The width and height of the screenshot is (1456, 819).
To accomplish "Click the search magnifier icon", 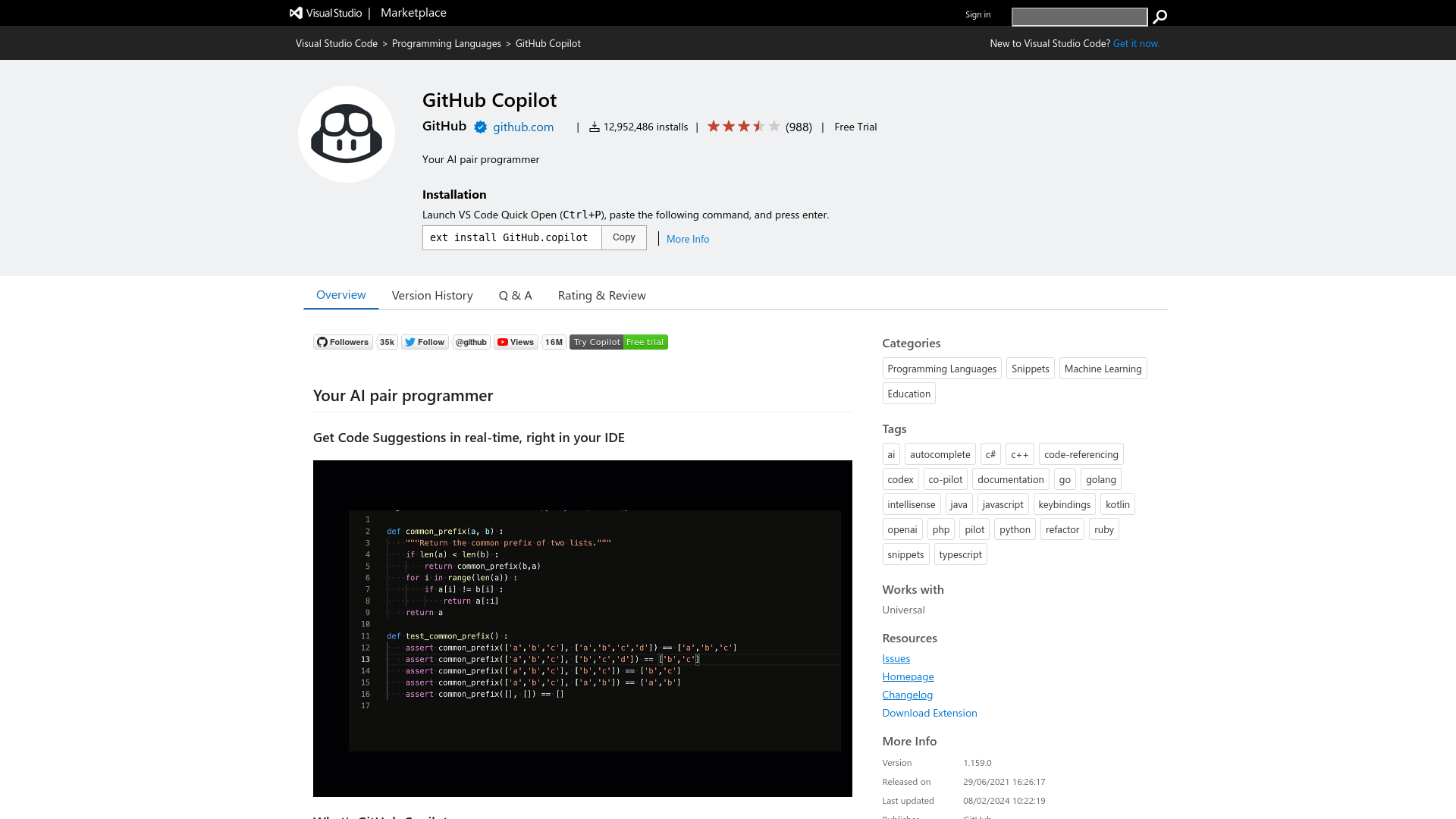I will [x=1159, y=17].
